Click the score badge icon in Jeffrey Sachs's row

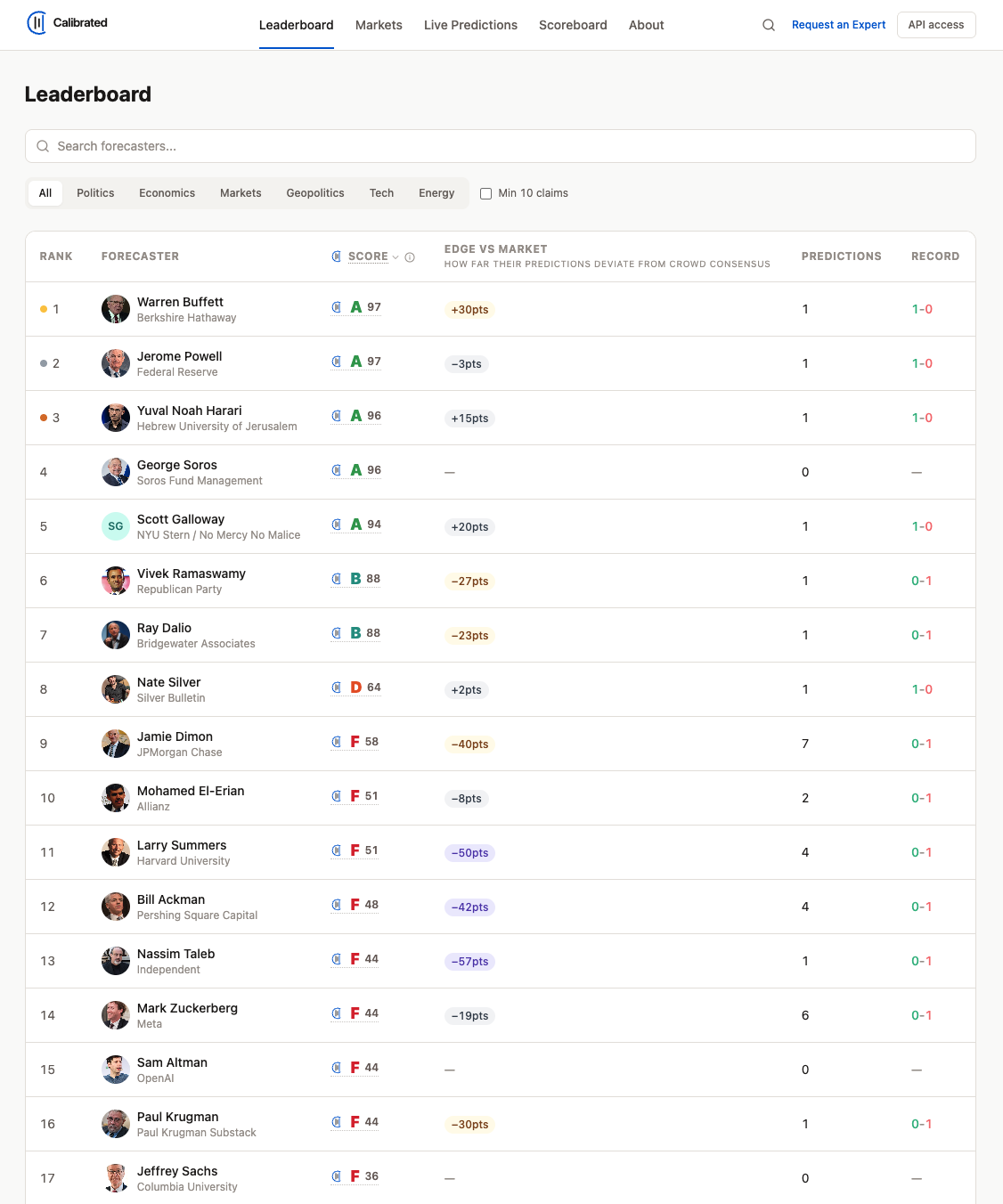click(337, 1176)
